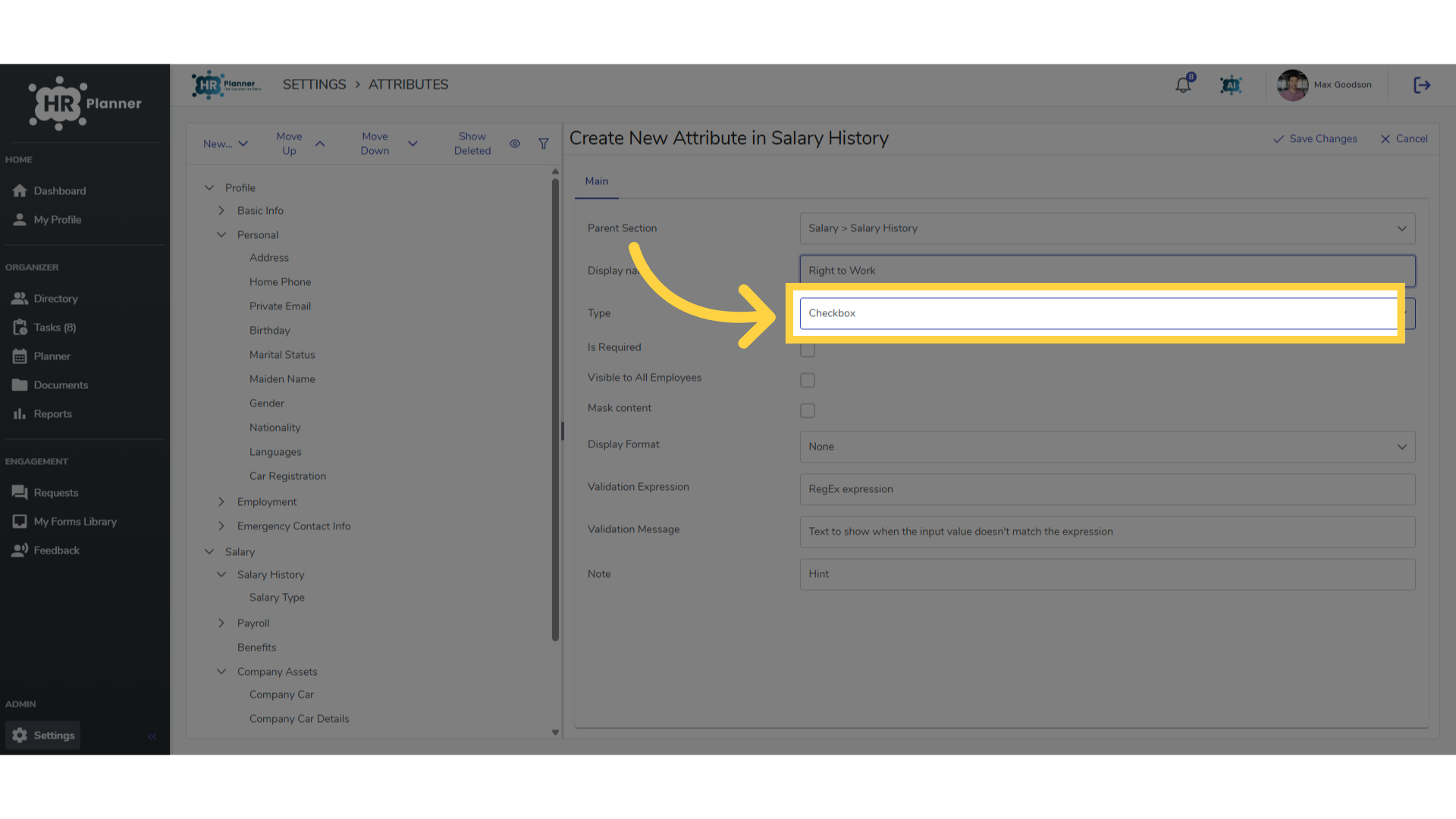The width and height of the screenshot is (1456, 819).
Task: Toggle the eye visibility icon in toolbar
Action: tap(515, 143)
